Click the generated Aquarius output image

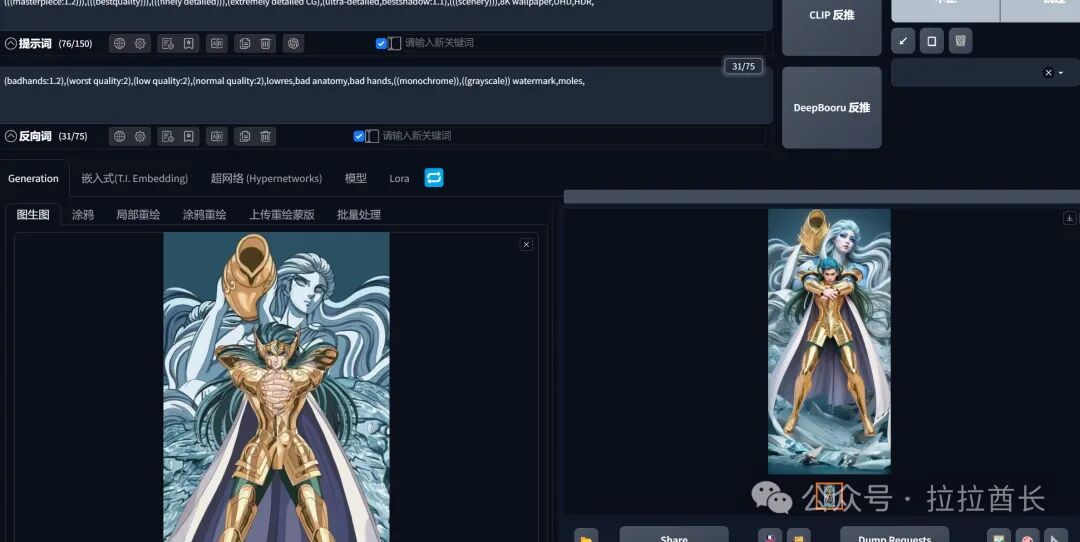coord(829,342)
